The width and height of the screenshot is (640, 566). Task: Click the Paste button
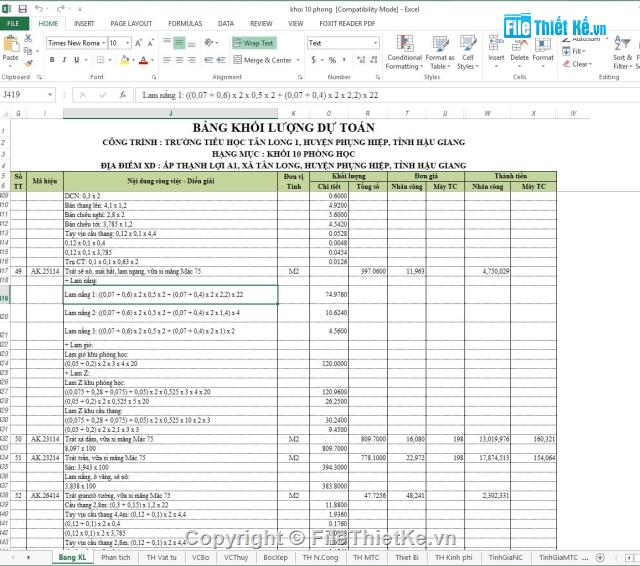tap(11, 48)
